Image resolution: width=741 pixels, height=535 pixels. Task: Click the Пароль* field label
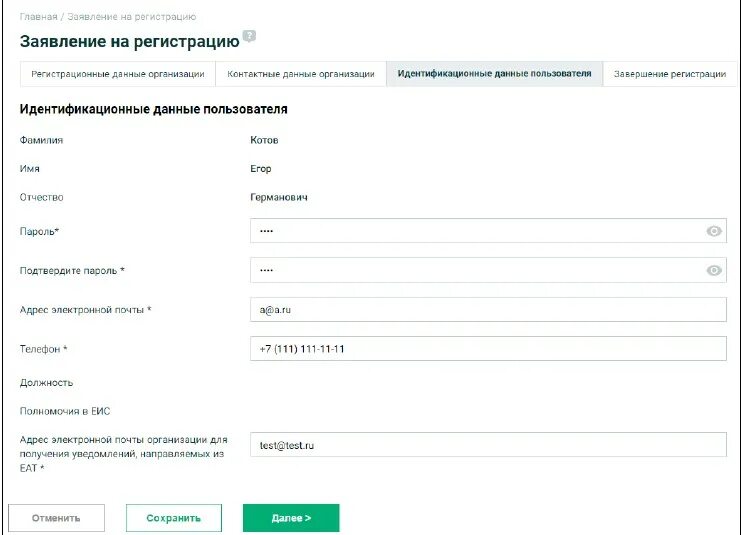tap(40, 232)
